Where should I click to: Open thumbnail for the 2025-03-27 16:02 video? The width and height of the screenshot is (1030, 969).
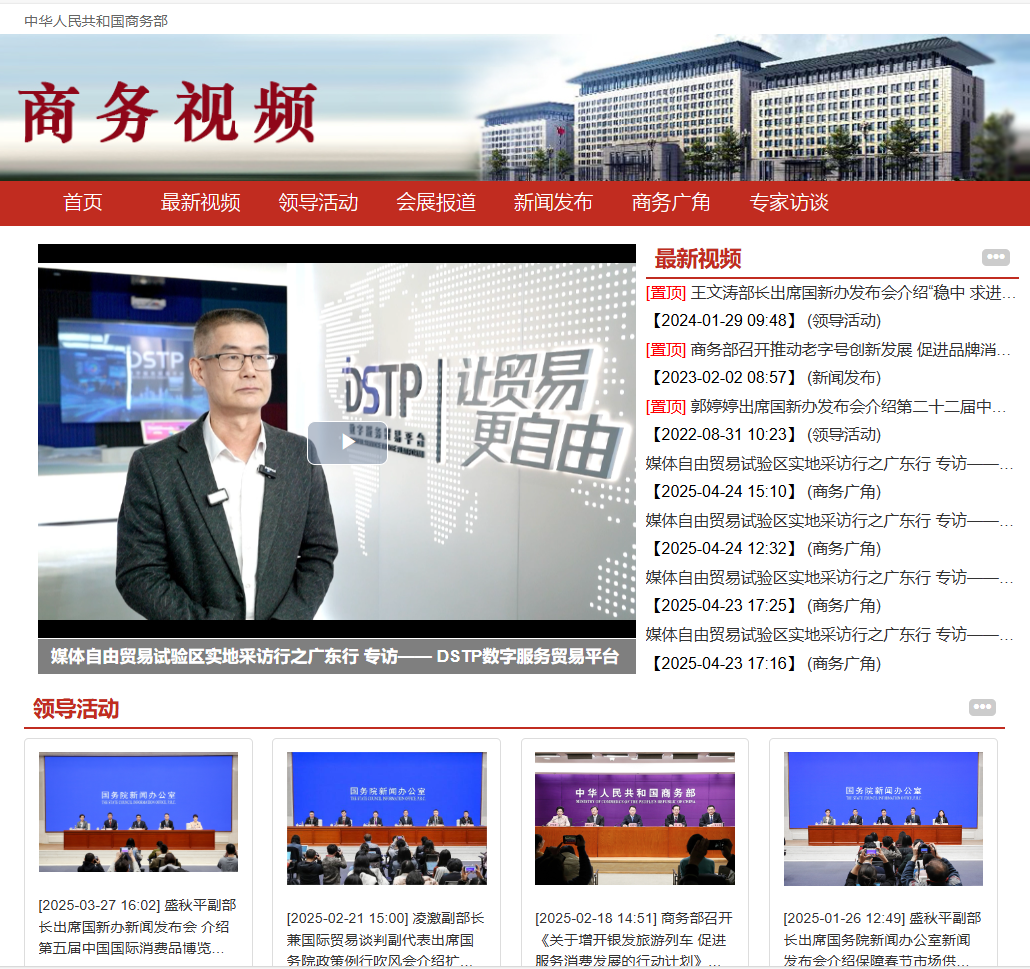pyautogui.click(x=139, y=812)
